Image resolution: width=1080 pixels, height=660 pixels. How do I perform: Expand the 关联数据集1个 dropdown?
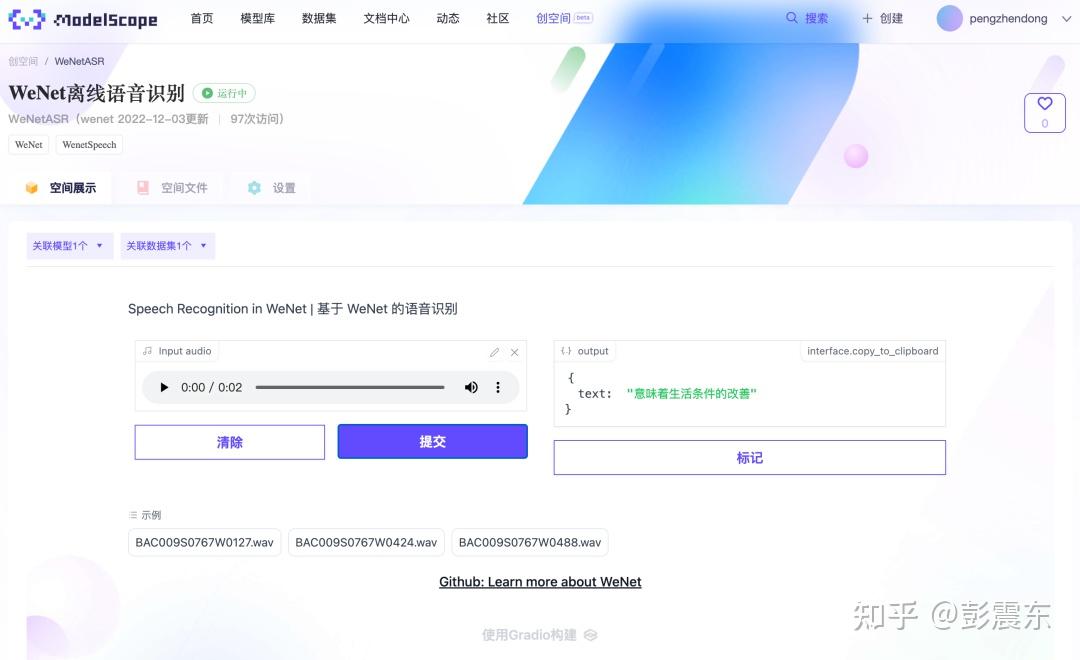point(167,245)
